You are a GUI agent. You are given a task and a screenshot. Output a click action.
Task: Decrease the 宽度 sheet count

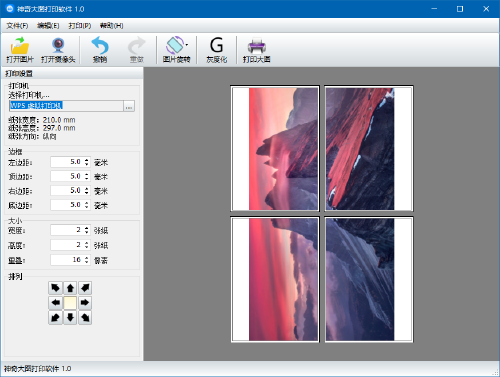(x=87, y=232)
